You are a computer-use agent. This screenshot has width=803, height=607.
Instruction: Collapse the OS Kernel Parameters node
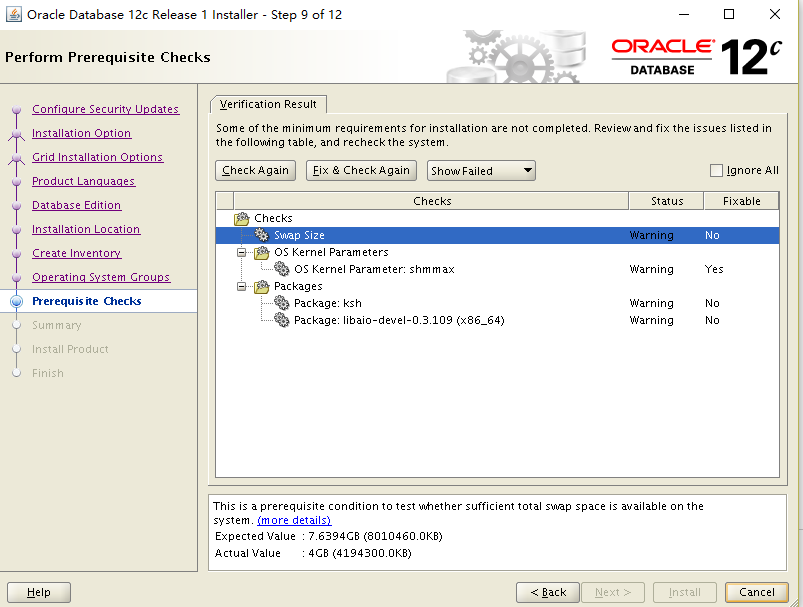[241, 253]
